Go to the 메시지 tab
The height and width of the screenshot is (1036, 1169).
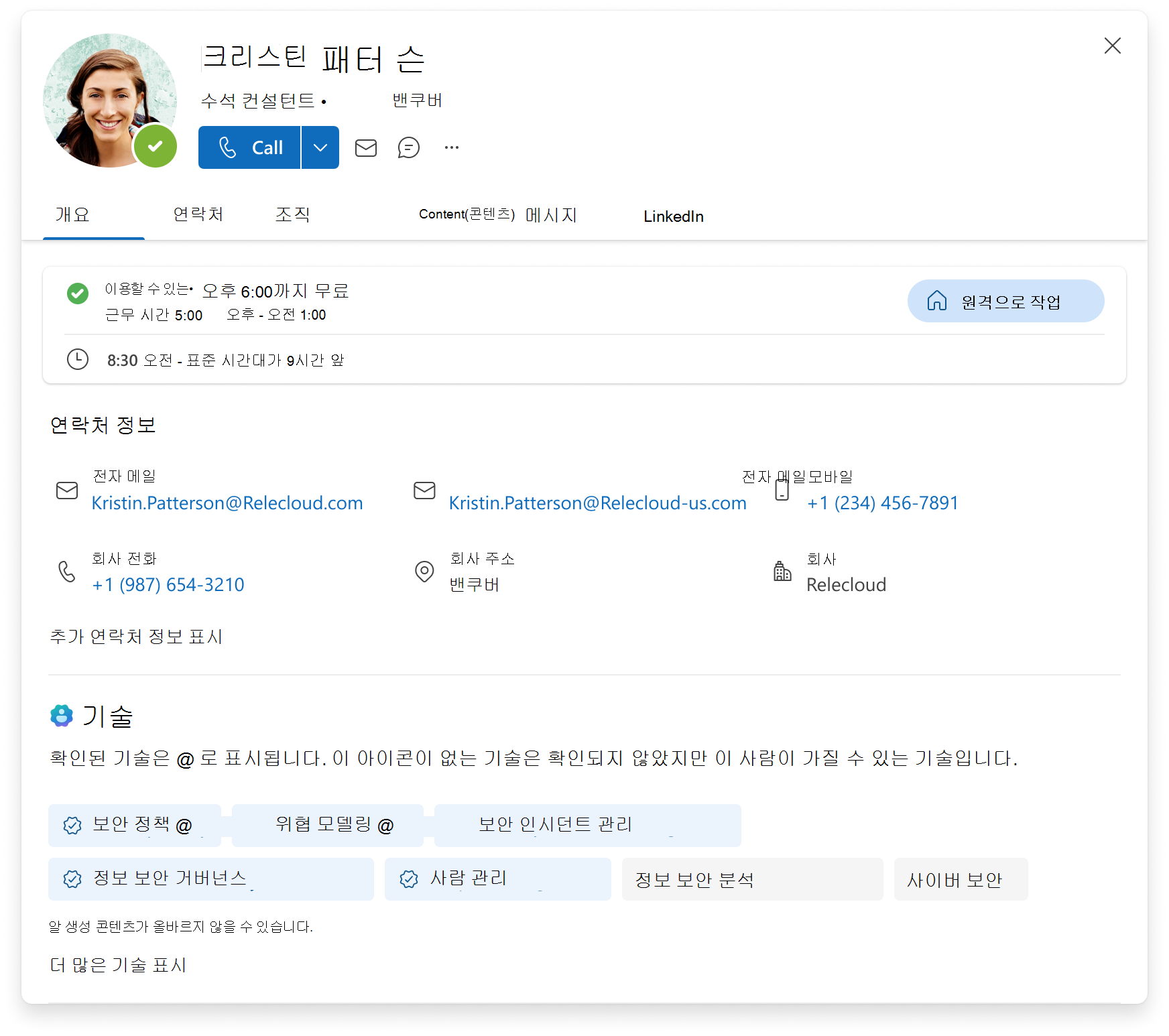click(551, 215)
